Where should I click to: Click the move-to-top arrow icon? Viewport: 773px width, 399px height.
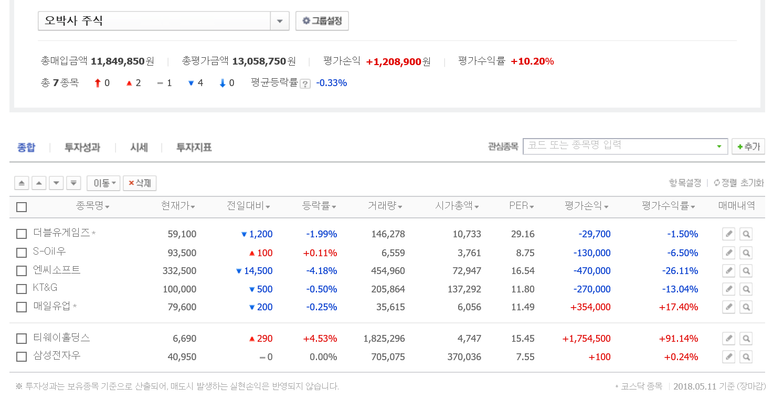coord(21,183)
